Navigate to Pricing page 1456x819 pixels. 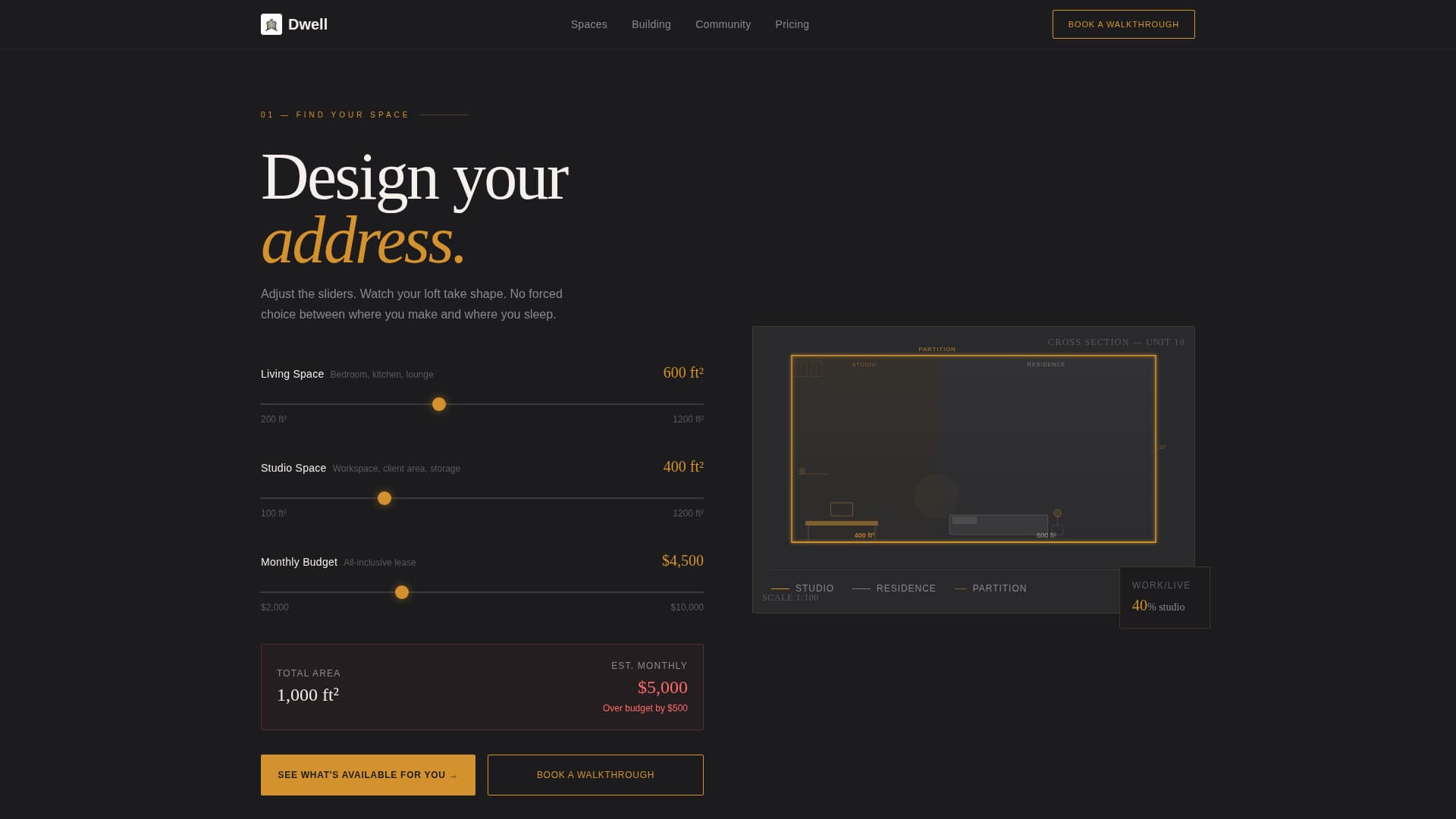(792, 24)
